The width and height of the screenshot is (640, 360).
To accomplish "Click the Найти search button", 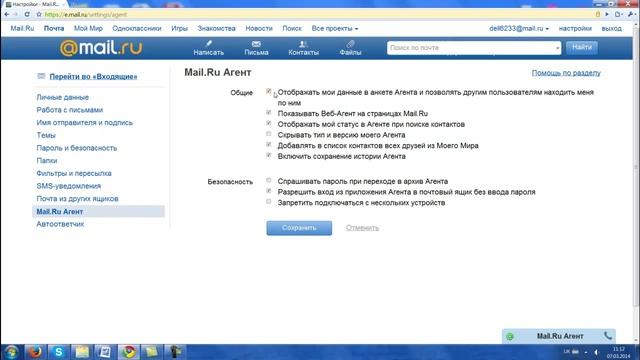I will point(582,48).
